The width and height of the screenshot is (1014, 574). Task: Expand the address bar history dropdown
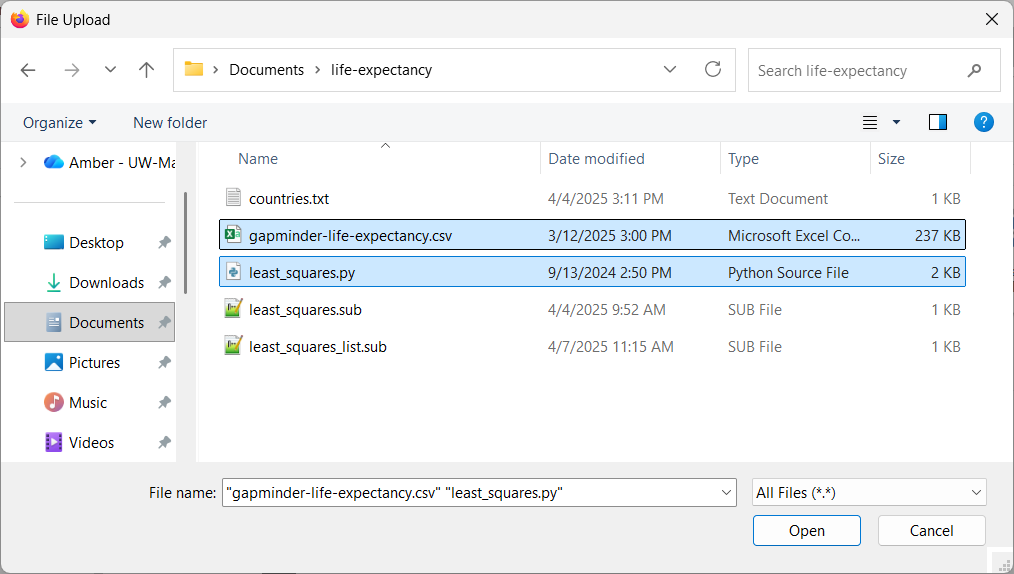click(x=670, y=70)
